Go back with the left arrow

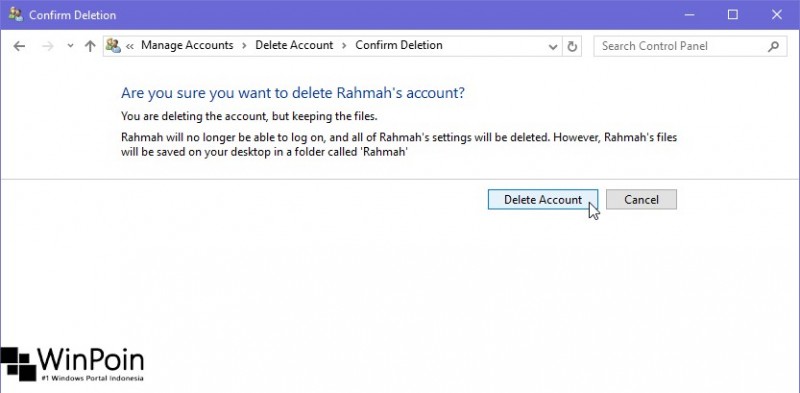click(x=19, y=46)
